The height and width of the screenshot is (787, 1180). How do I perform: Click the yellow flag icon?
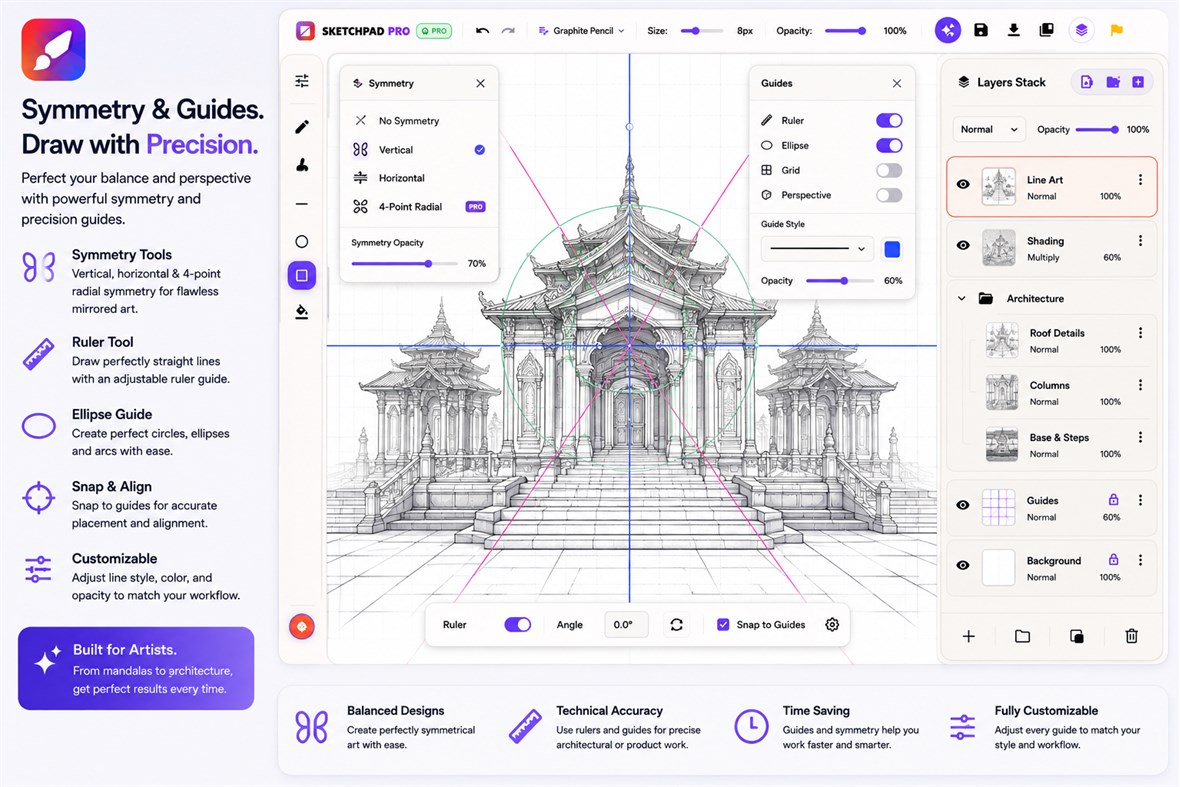coord(1117,30)
